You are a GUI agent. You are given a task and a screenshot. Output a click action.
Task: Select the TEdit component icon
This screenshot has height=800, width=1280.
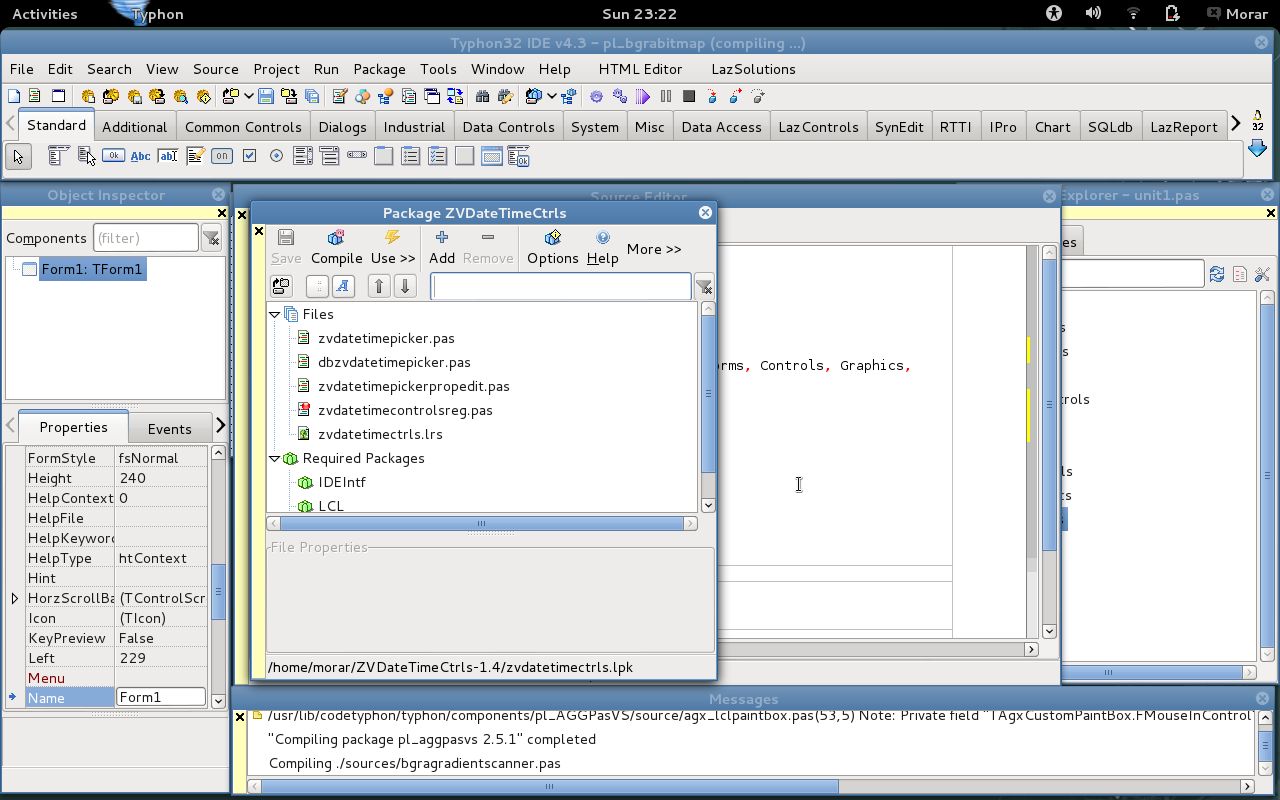click(167, 156)
